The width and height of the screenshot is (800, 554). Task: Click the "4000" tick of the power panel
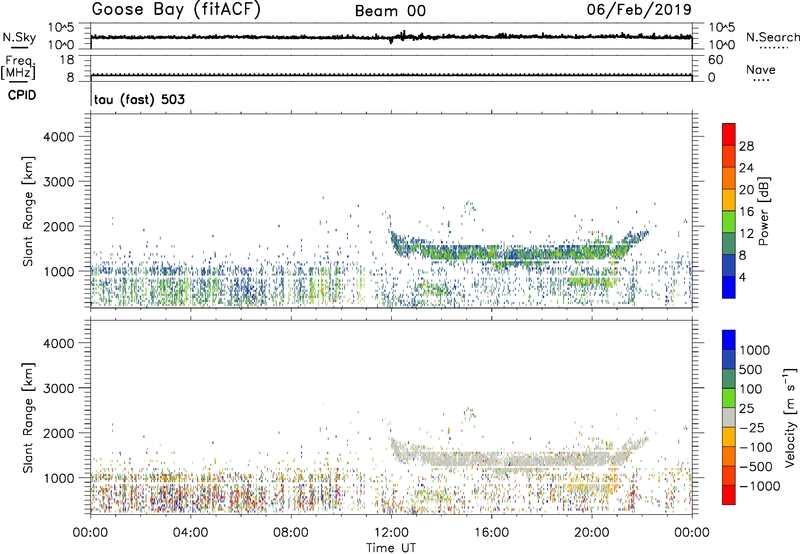(x=59, y=137)
